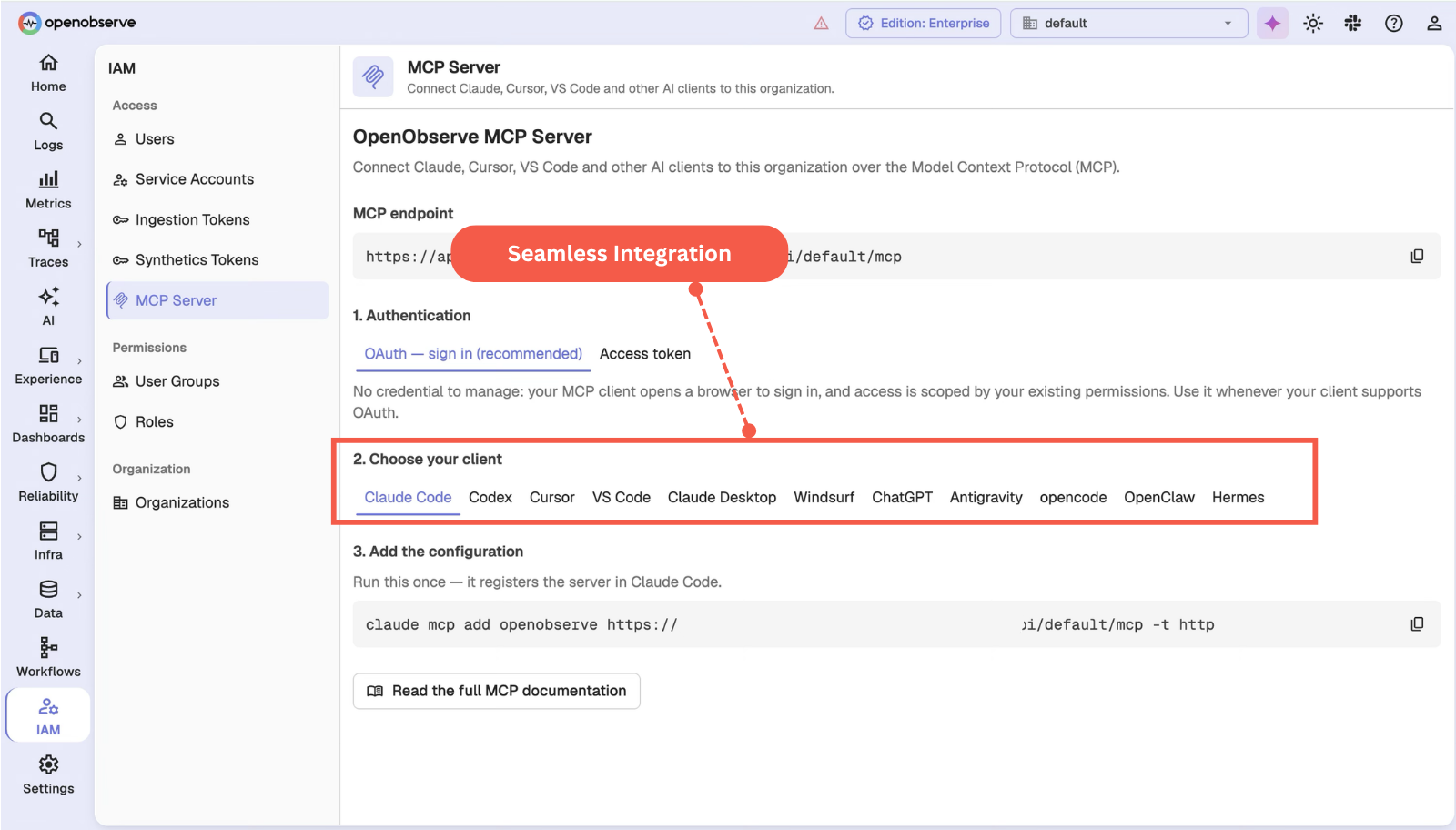
Task: Open the help question mark icon
Action: click(x=1394, y=24)
